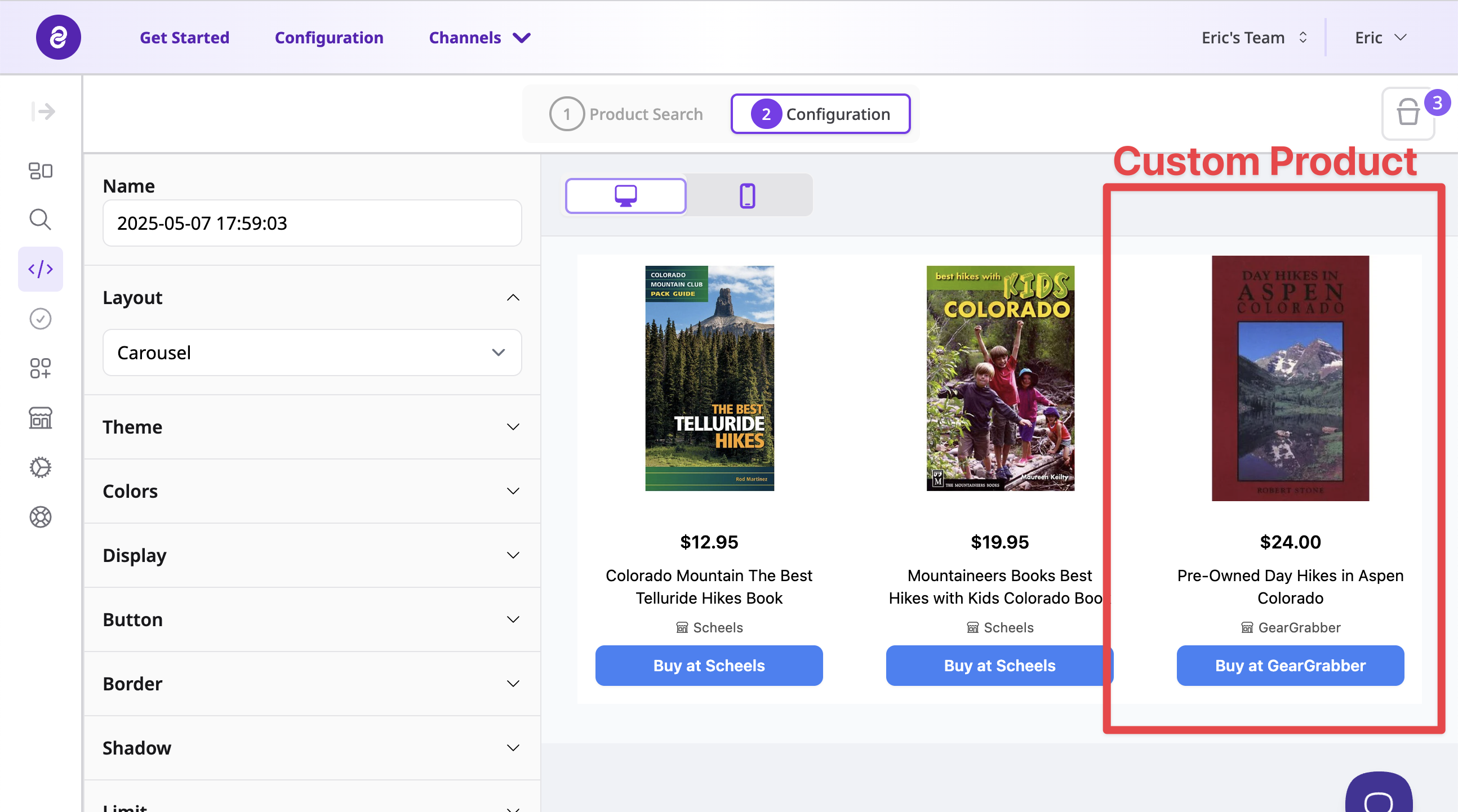This screenshot has height=812, width=1458.
Task: Click the Buy at GearGrabber button
Action: 1290,666
